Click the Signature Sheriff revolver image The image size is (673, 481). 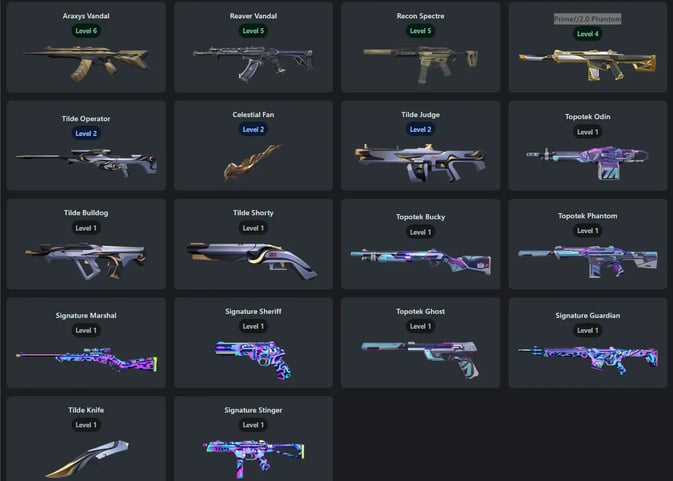tap(253, 360)
